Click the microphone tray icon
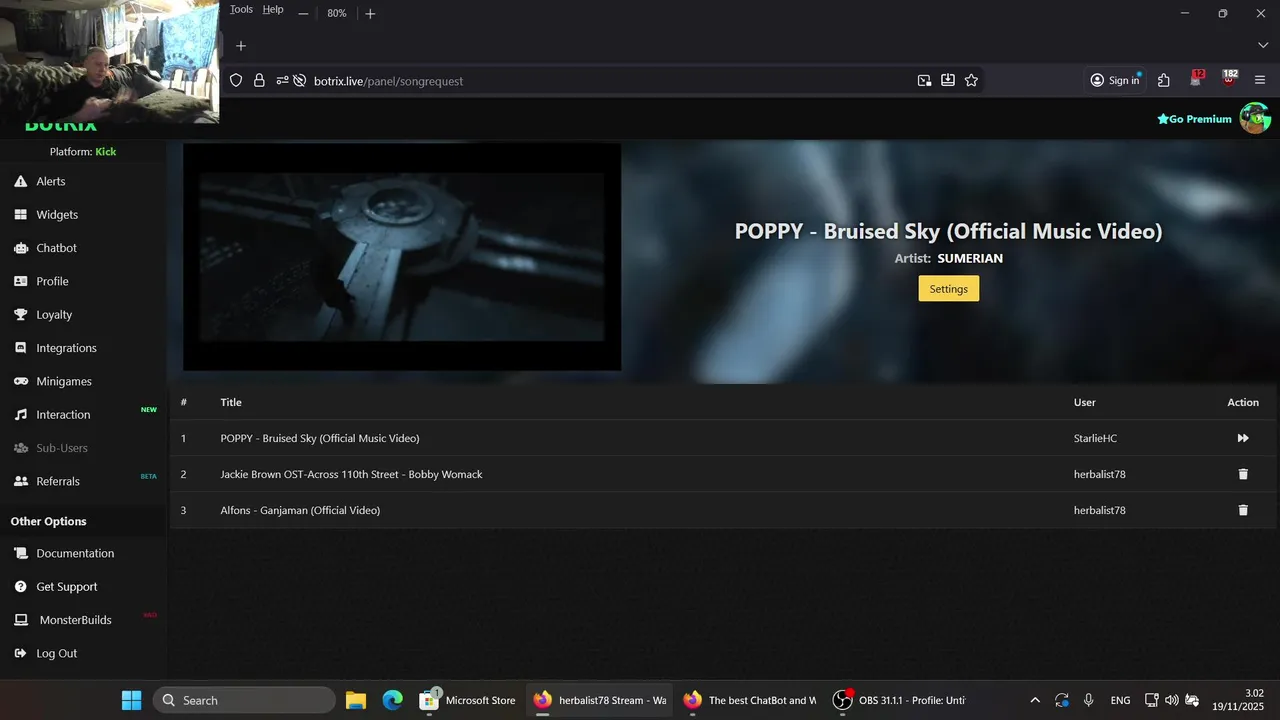This screenshot has height=720, width=1280. click(1088, 700)
